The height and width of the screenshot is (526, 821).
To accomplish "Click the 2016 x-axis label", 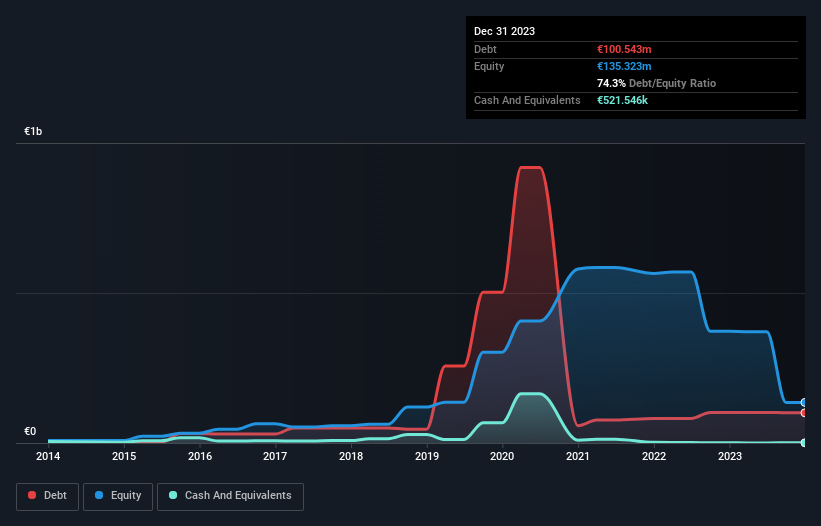I will [x=200, y=456].
